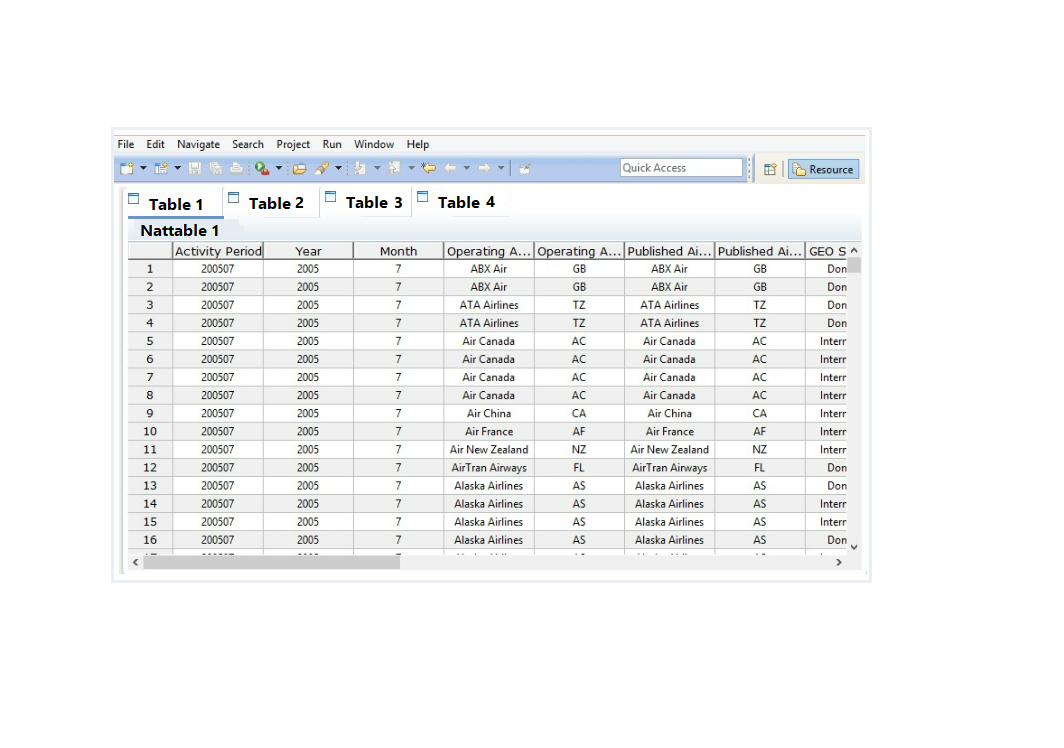Screen dimensions: 1064x748
Task: Select row header number 9
Action: point(150,413)
